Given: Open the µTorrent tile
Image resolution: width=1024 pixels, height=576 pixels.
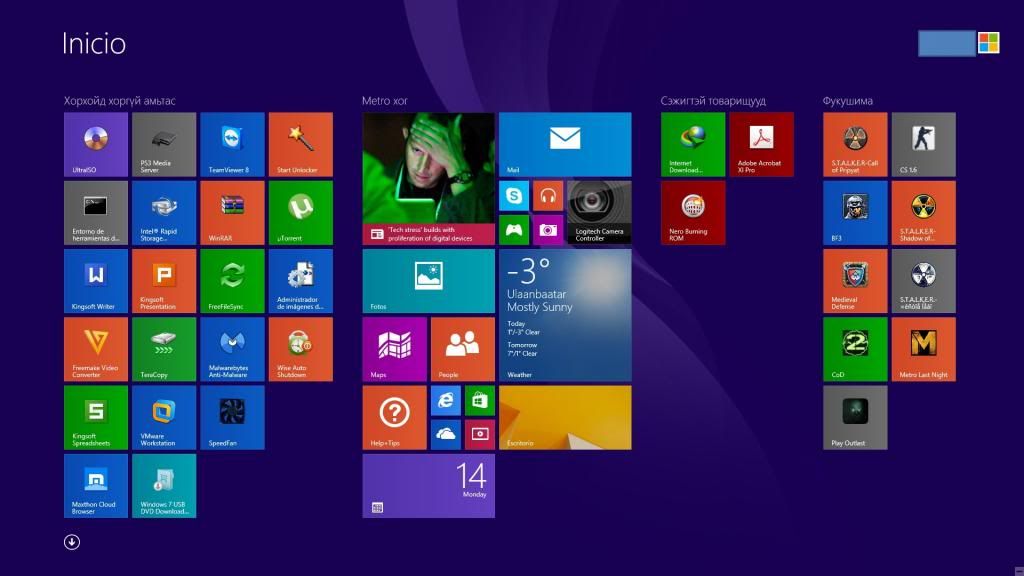Looking at the screenshot, I should 300,212.
